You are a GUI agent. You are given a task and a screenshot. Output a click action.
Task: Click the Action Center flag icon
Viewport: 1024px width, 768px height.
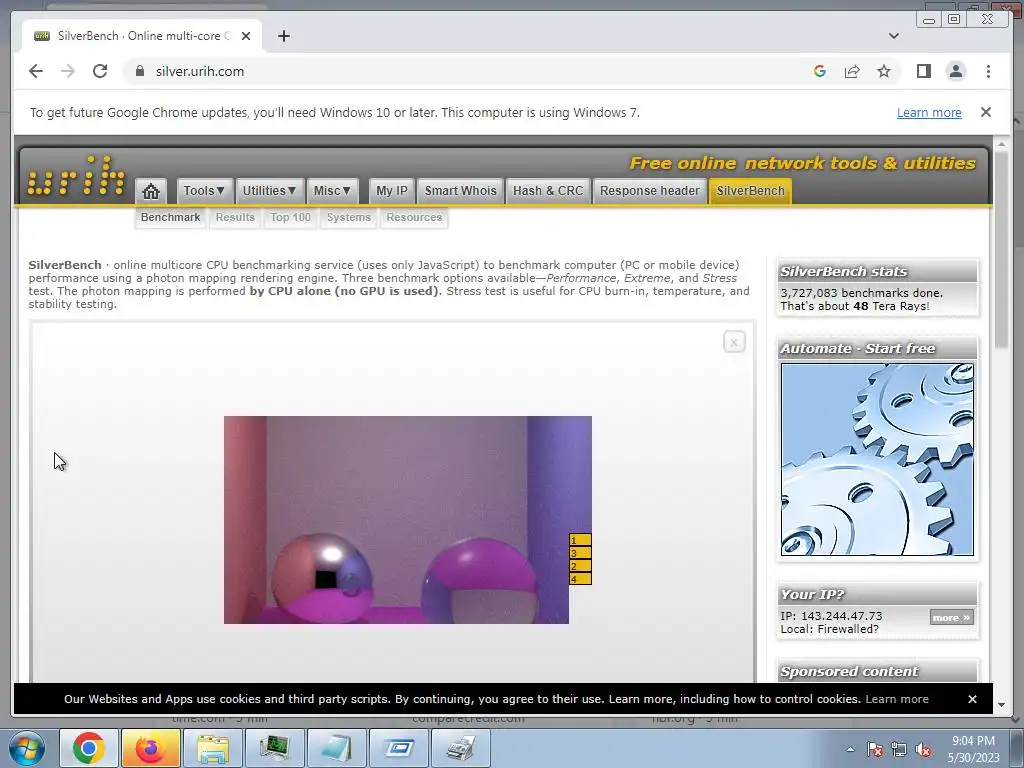(874, 749)
